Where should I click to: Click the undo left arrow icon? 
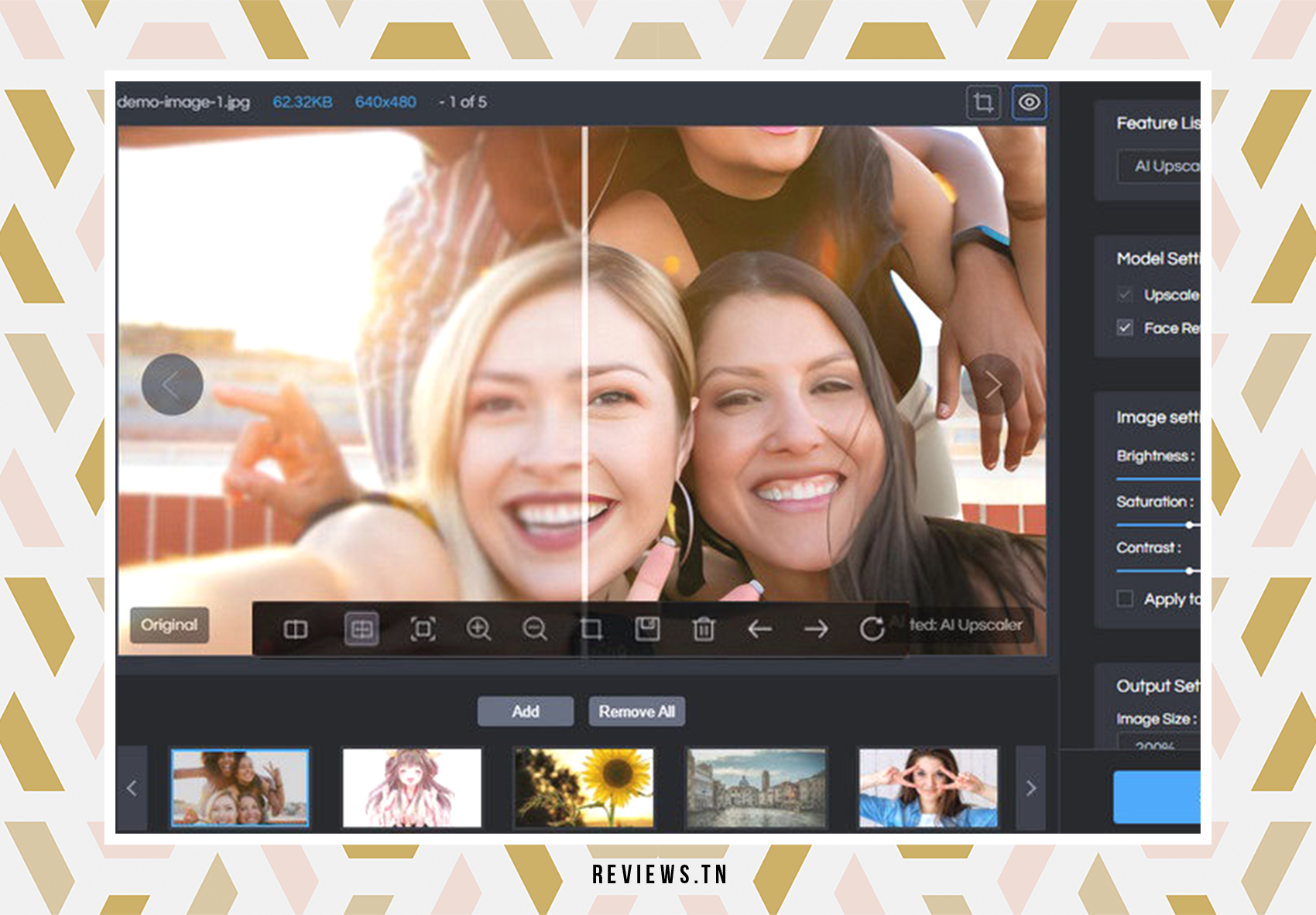click(x=759, y=629)
